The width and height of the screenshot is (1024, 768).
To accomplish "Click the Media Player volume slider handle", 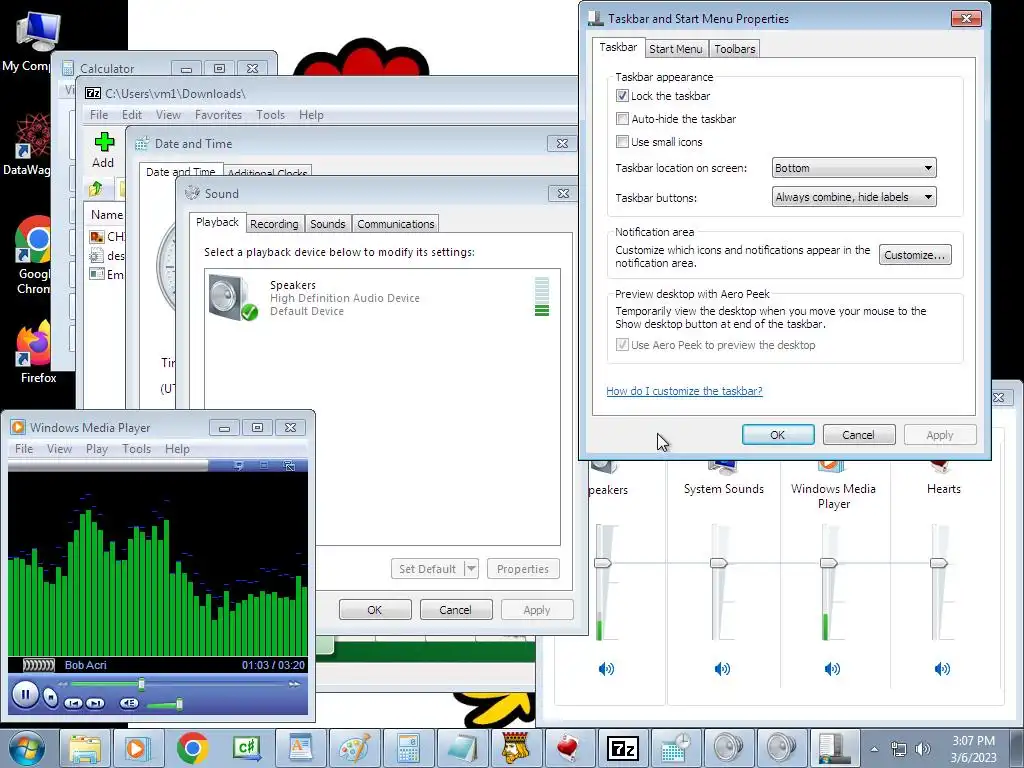I will pos(179,703).
